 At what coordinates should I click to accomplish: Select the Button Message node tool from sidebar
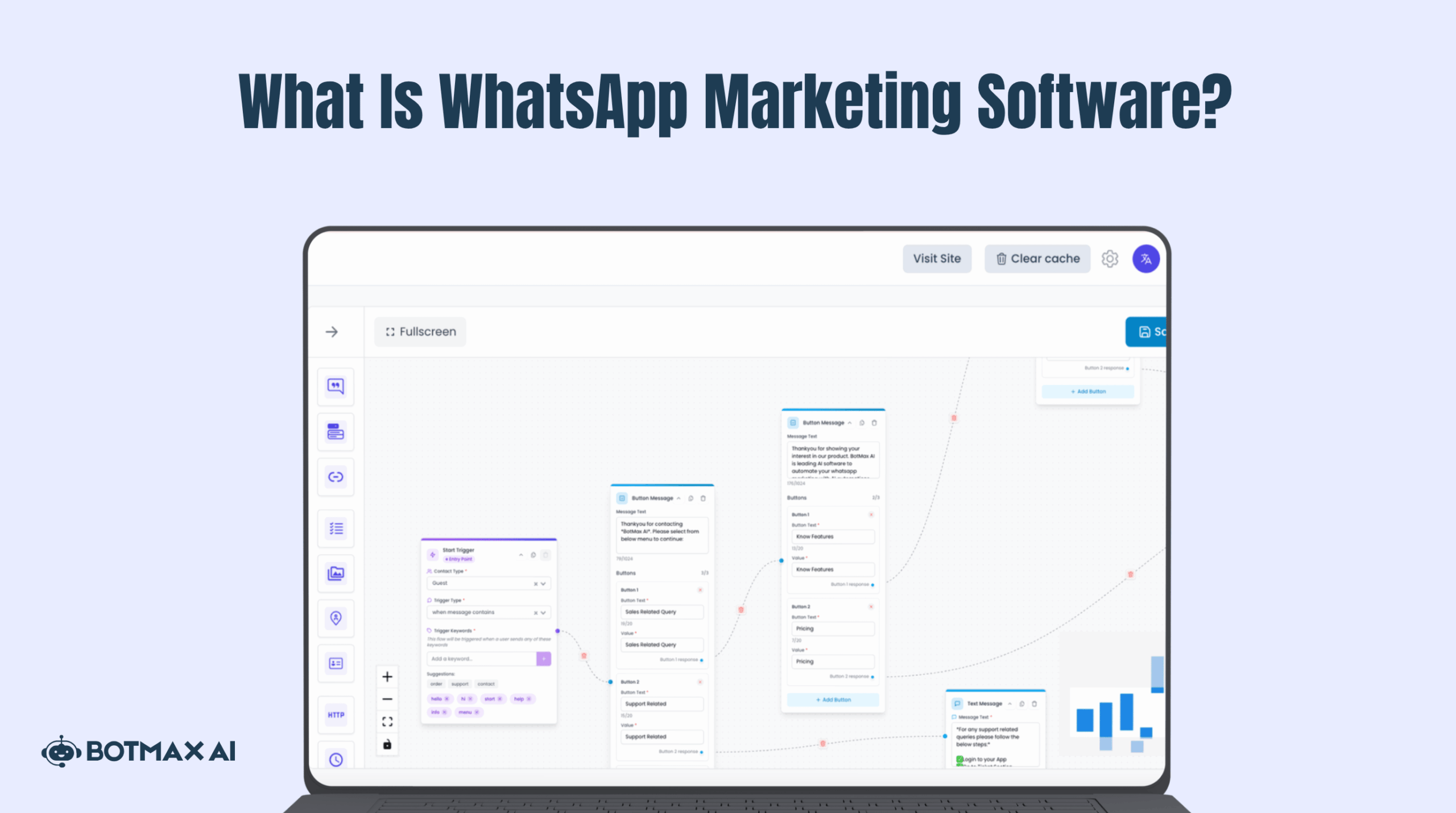[336, 432]
